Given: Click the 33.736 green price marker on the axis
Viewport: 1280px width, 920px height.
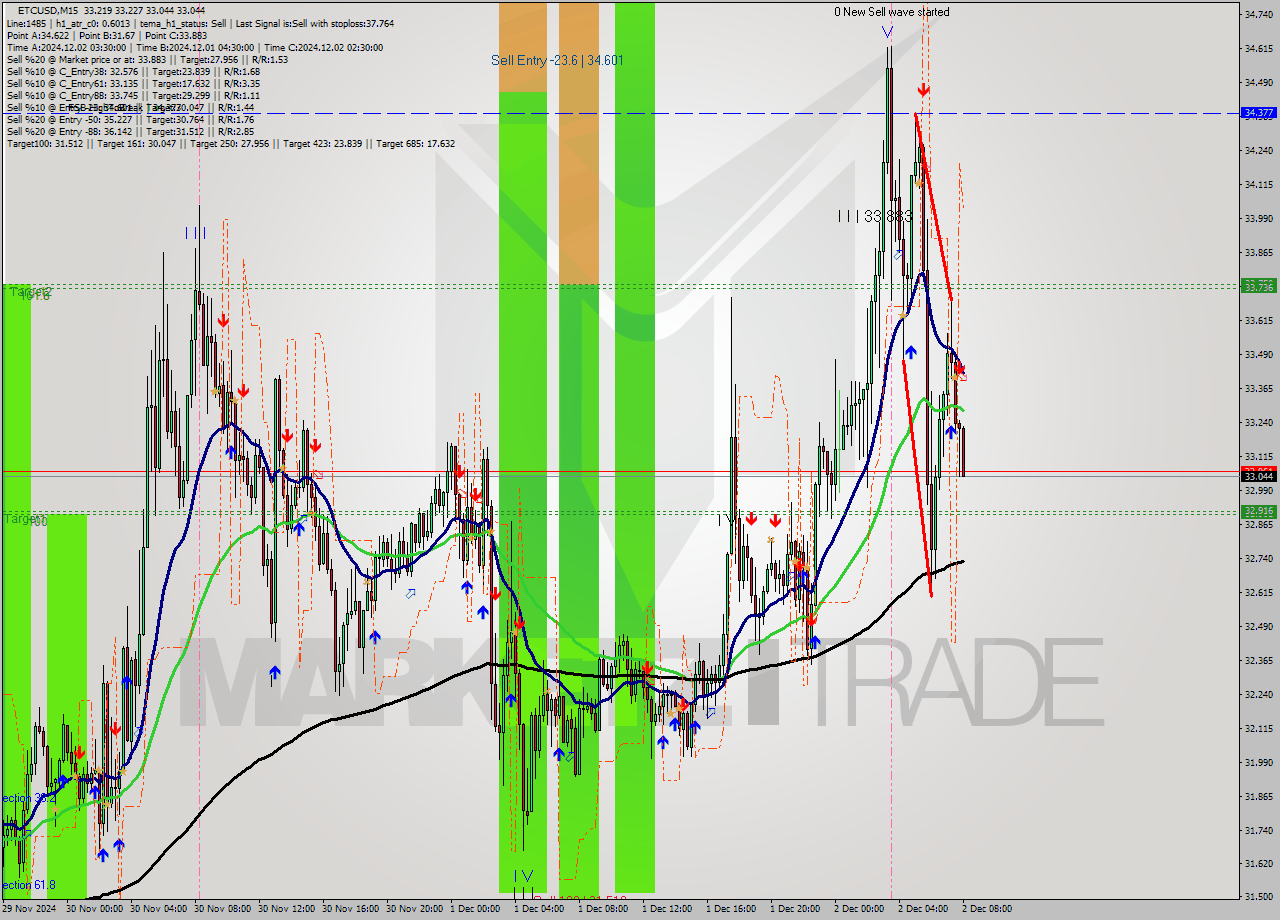Looking at the screenshot, I should (x=1257, y=287).
